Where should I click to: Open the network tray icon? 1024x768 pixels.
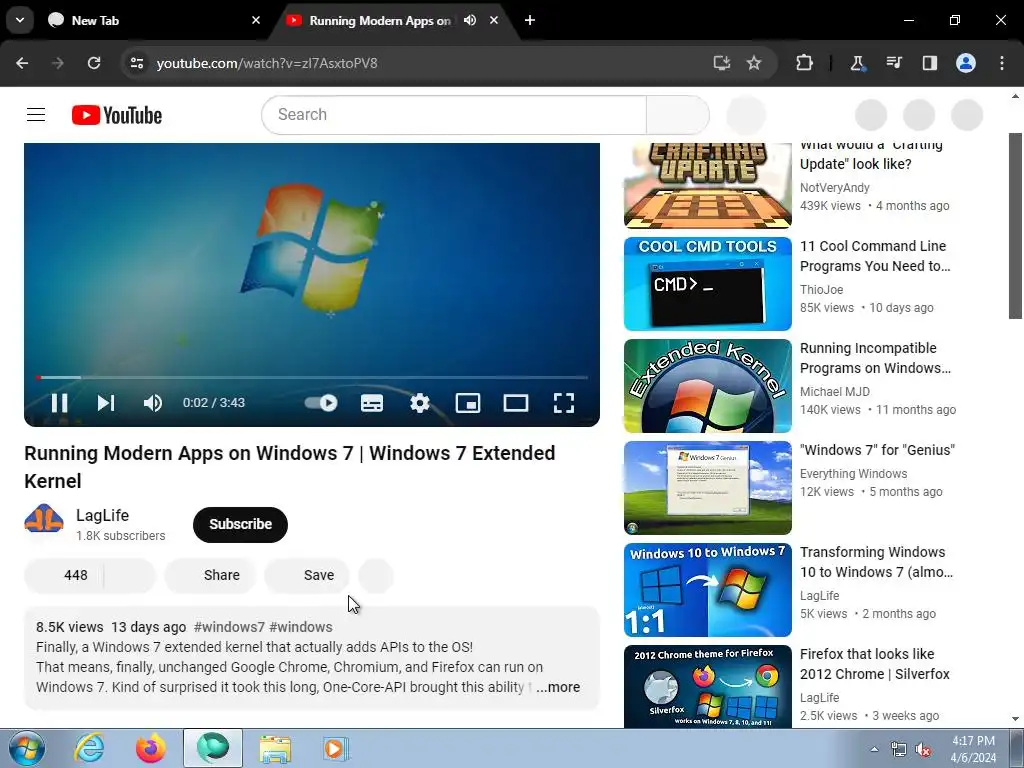pyautogui.click(x=899, y=750)
